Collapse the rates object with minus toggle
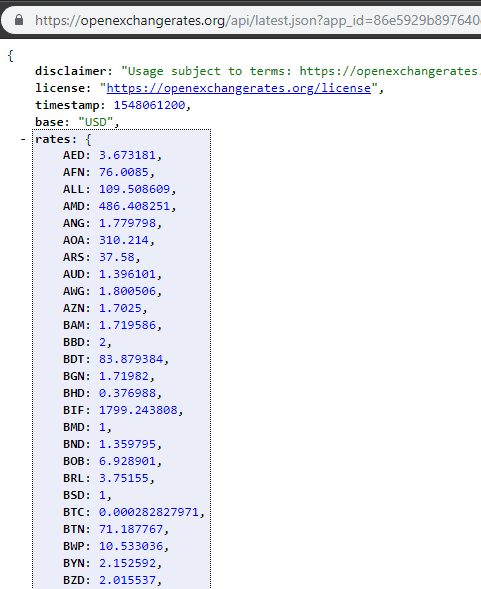 pyautogui.click(x=23, y=139)
